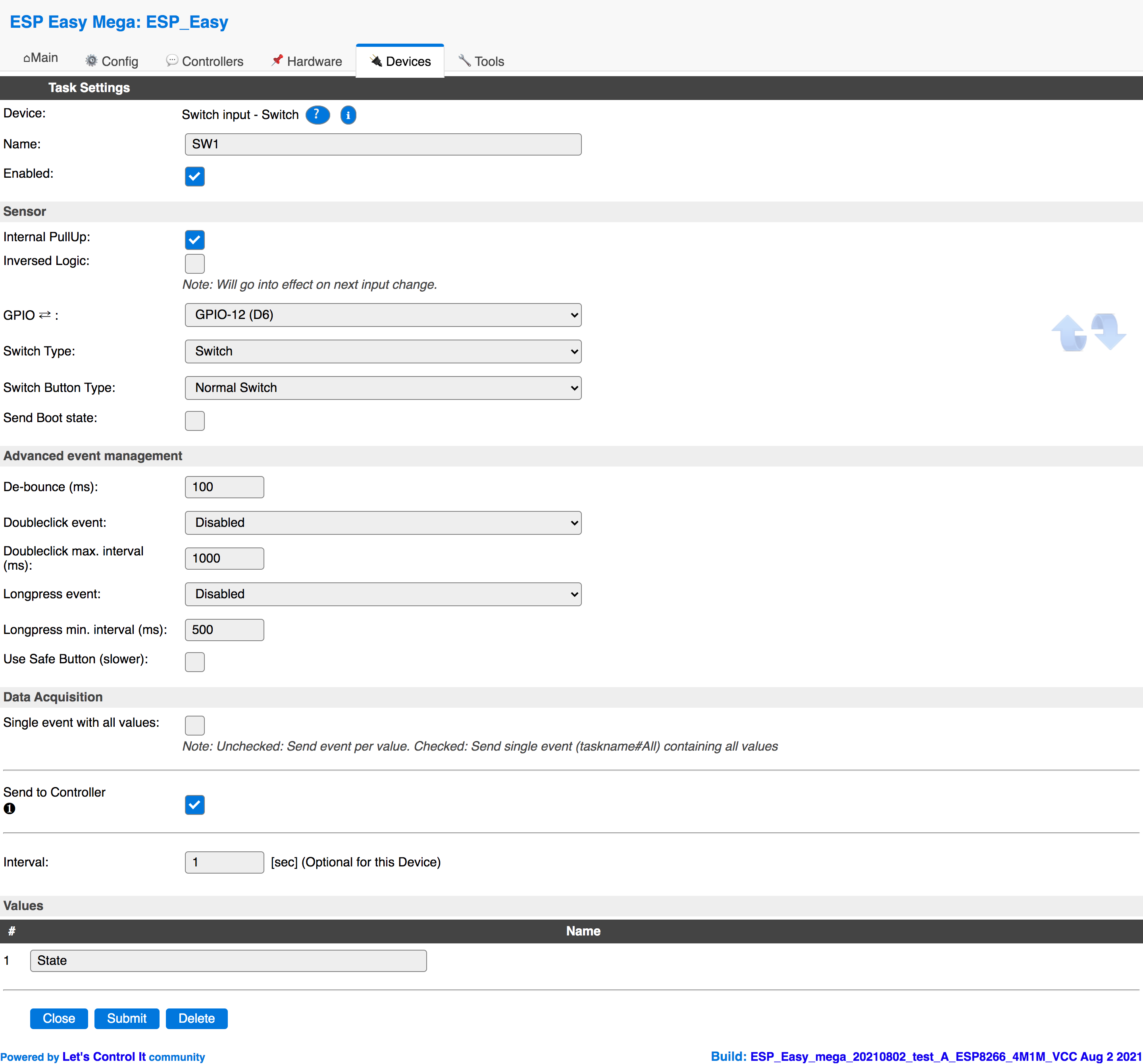Enable Inversed Logic checkbox
The image size is (1143, 1064).
194,264
